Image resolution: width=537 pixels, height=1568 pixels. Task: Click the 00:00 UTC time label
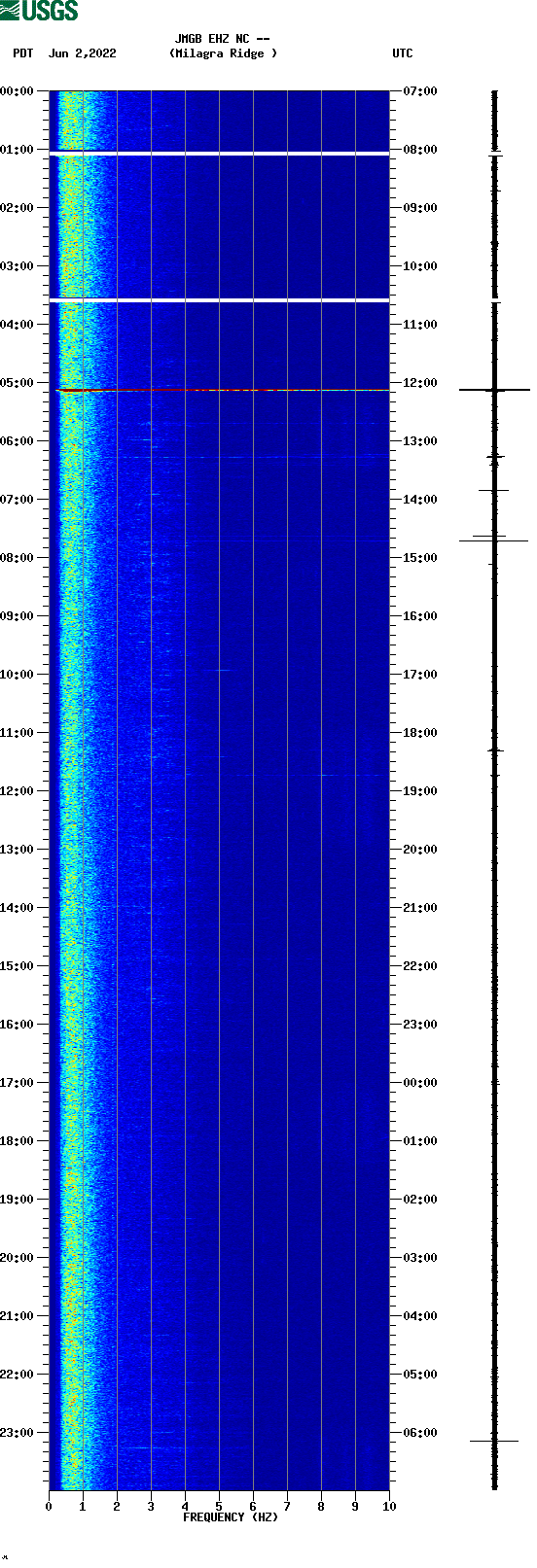420,1083
